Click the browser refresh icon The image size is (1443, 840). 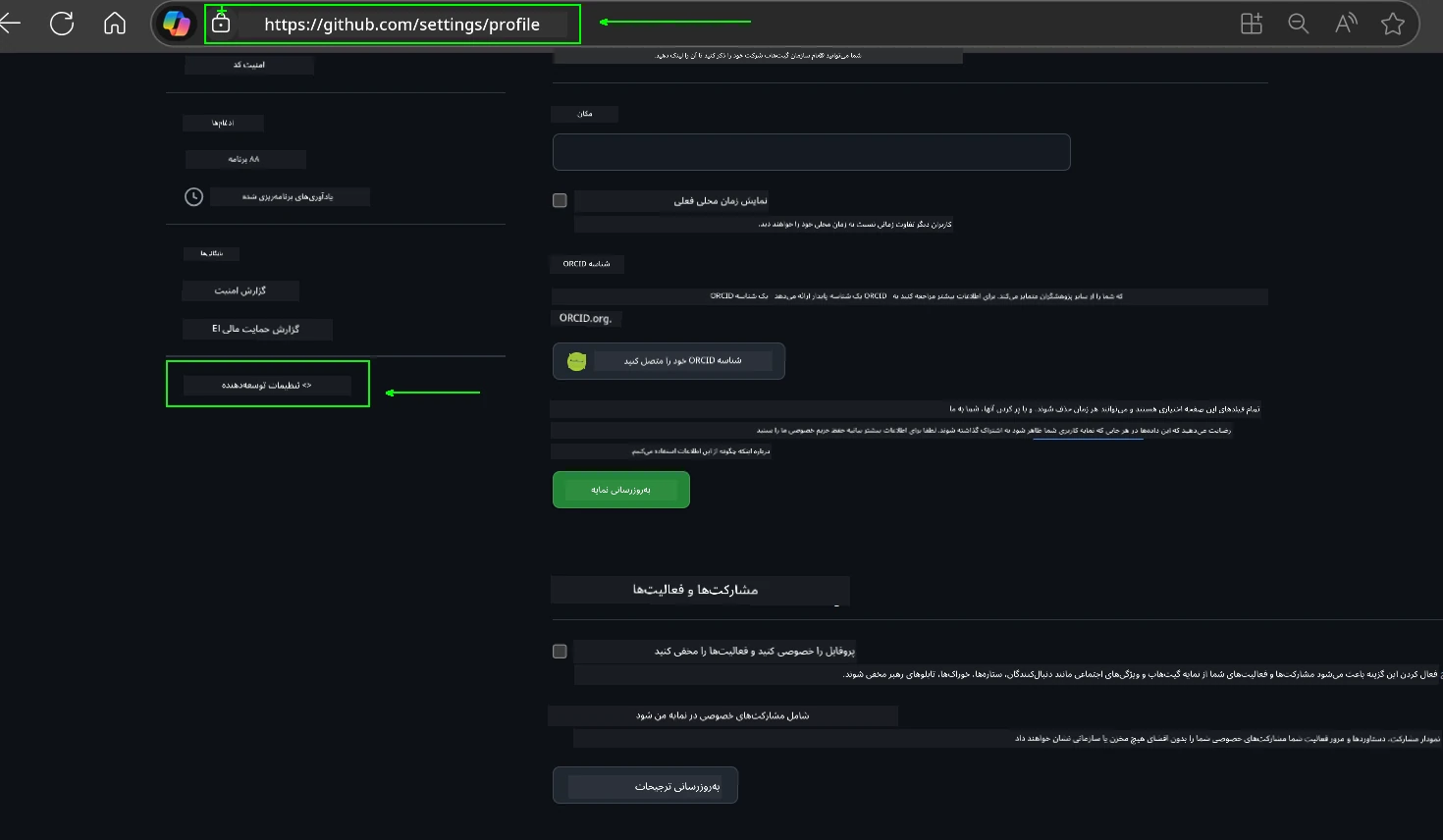[x=62, y=23]
